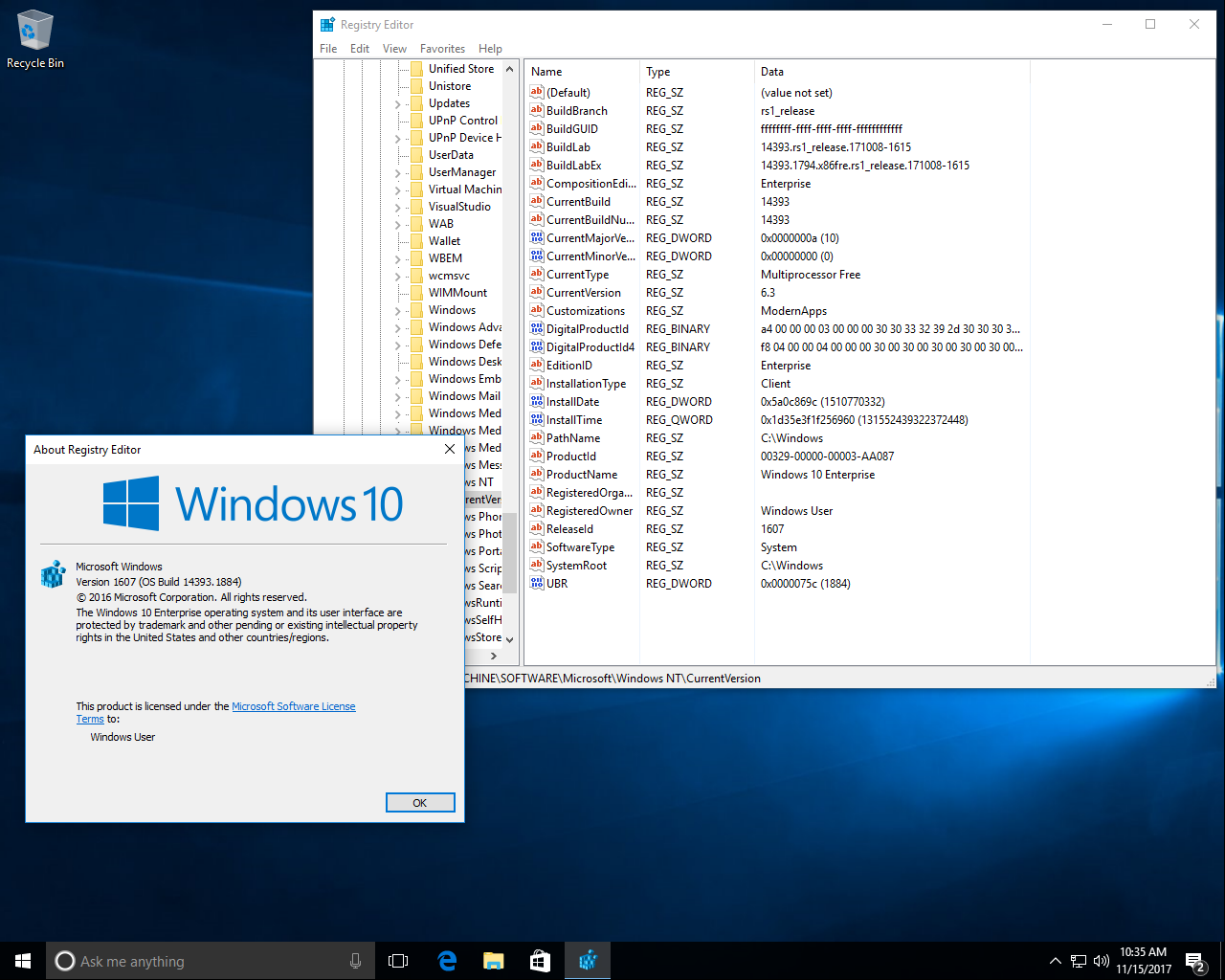Image resolution: width=1225 pixels, height=980 pixels.
Task: Click OK in About Registry Editor
Action: pos(420,803)
